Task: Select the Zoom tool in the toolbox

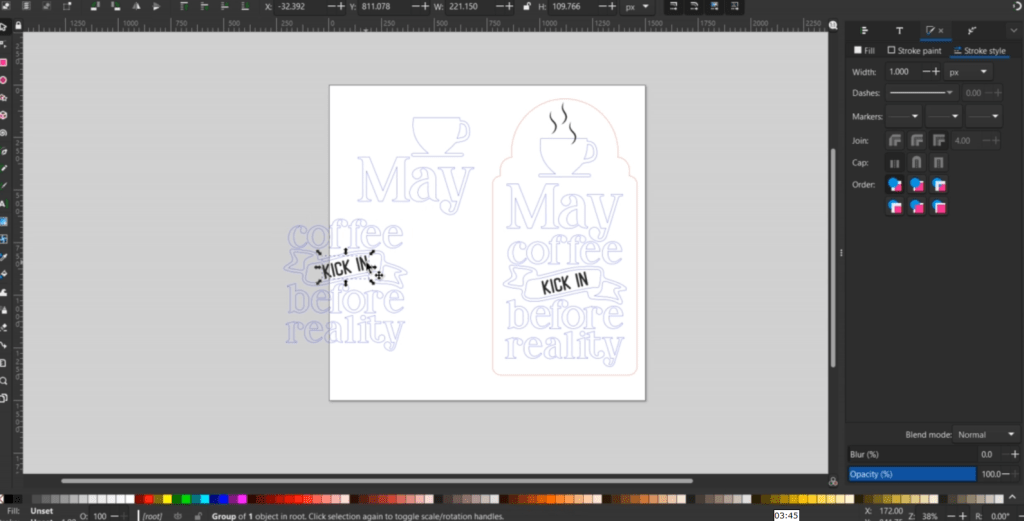Action: coord(4,380)
